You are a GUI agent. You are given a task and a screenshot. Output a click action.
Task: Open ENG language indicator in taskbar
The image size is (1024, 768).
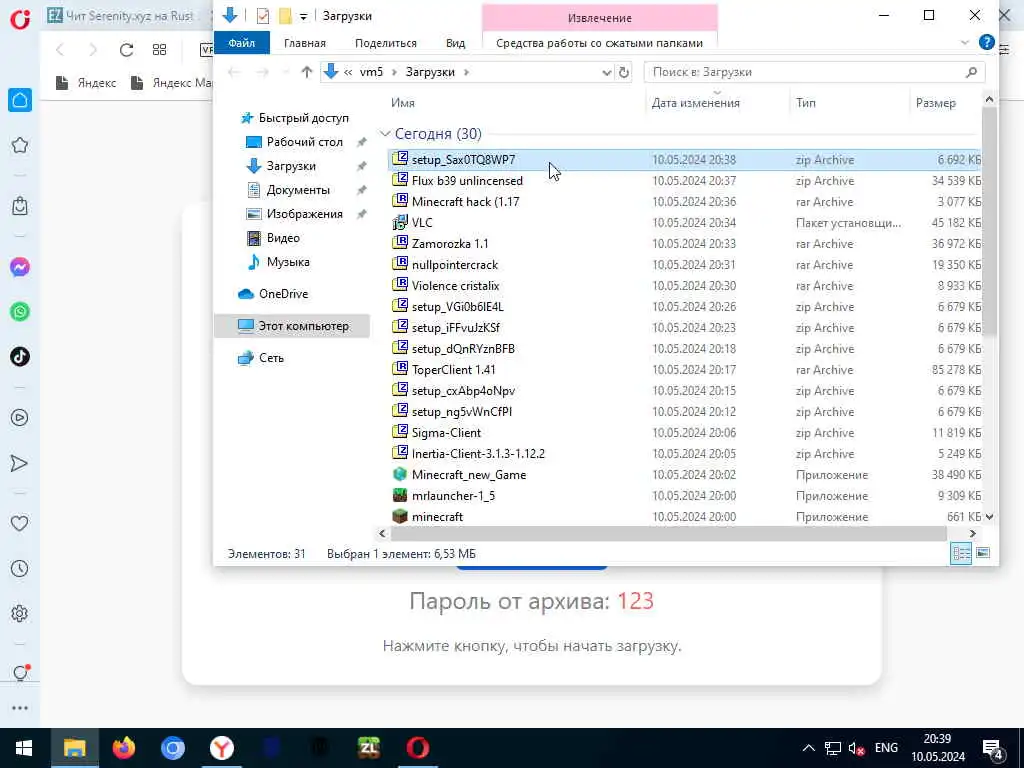tap(886, 748)
